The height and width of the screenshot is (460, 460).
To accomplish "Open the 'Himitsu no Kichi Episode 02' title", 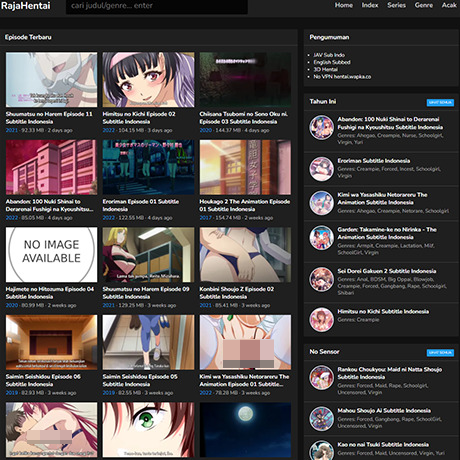I will 139,118.
